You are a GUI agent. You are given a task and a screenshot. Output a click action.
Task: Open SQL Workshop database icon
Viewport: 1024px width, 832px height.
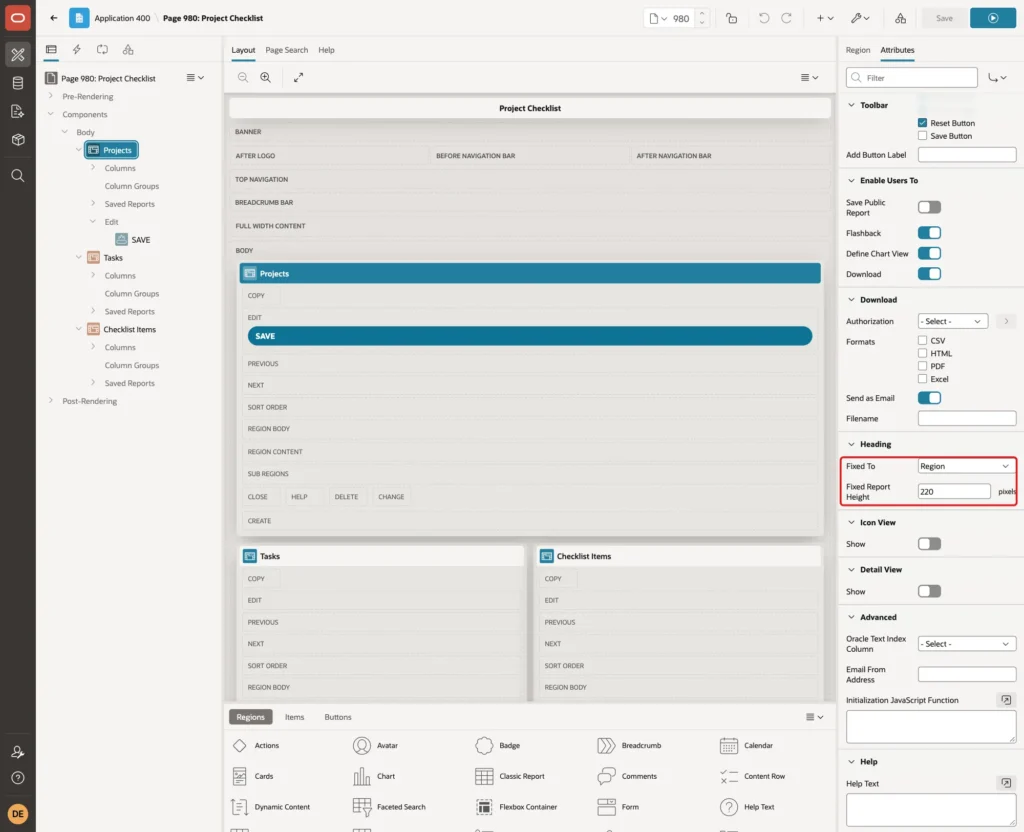(x=18, y=83)
